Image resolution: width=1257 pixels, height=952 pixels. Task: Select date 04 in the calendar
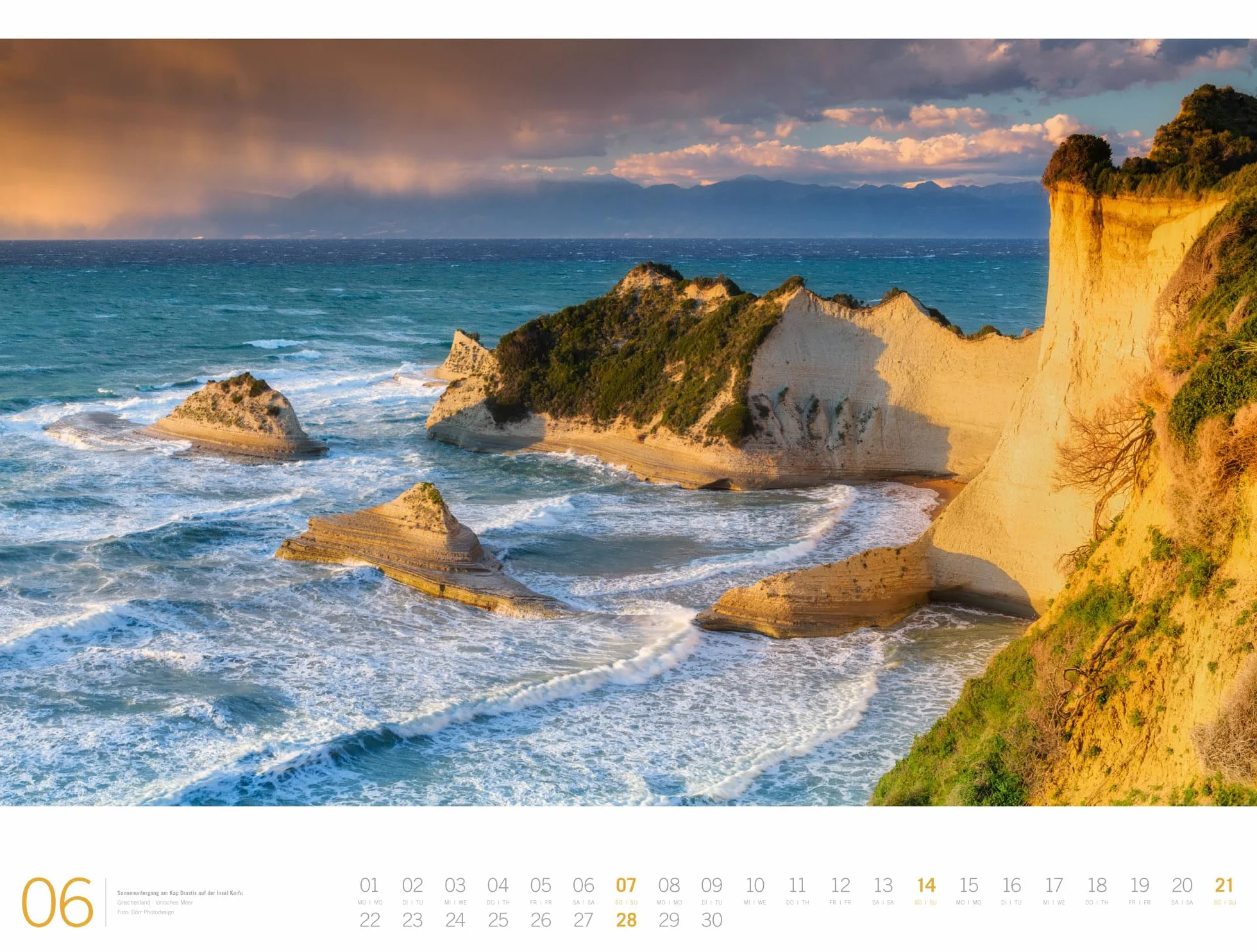click(x=498, y=885)
